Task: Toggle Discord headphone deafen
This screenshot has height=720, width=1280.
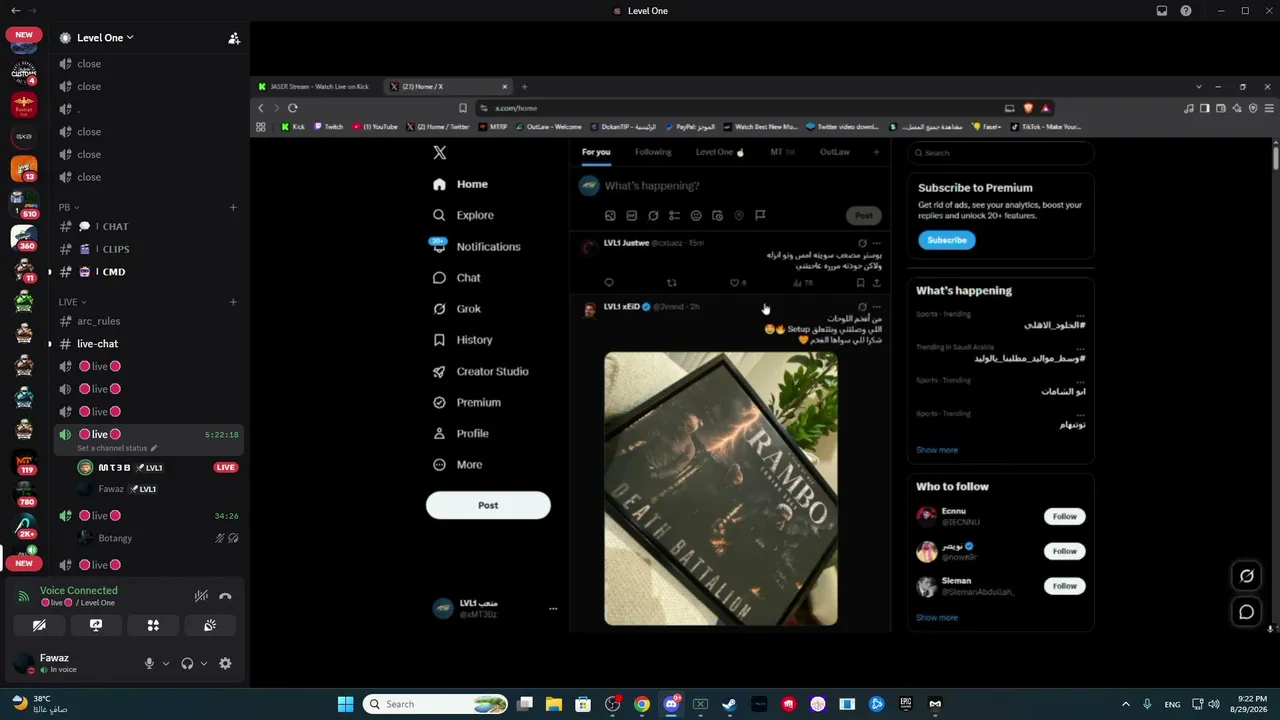Action: 187,663
